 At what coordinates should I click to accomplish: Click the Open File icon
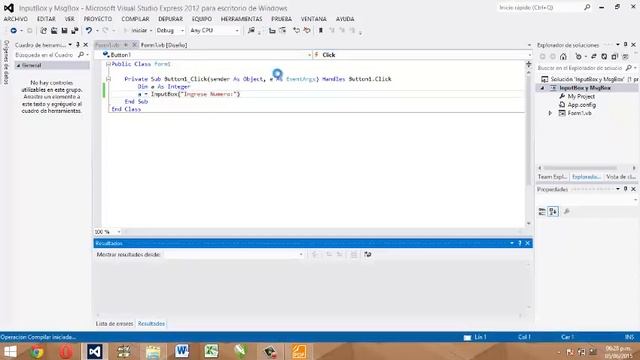pos(54,31)
